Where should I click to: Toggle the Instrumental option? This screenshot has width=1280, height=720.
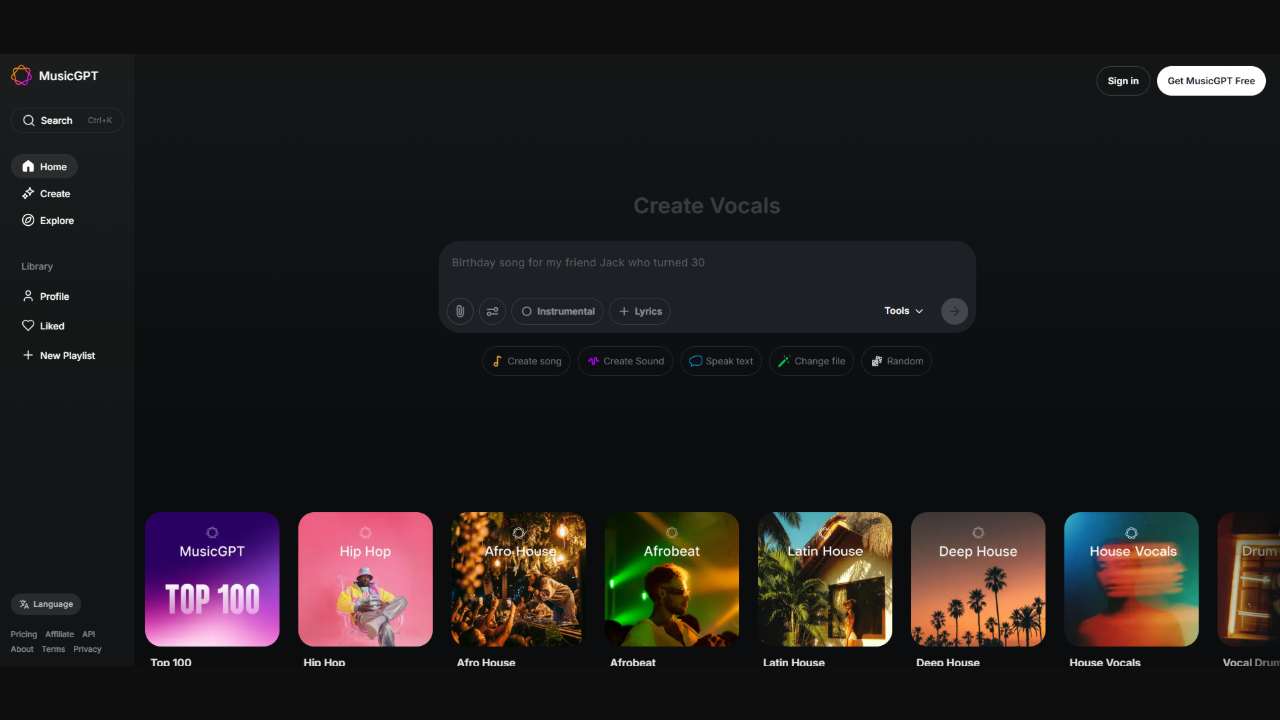(557, 311)
